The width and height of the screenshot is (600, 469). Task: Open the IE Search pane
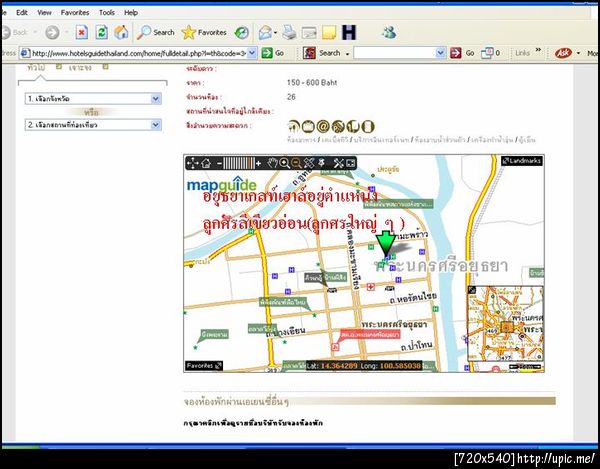tap(156, 33)
